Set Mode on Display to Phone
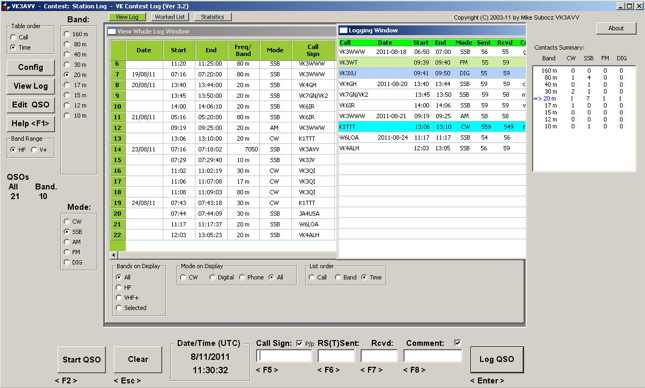Viewport: 645px width, 388px height. tap(242, 277)
